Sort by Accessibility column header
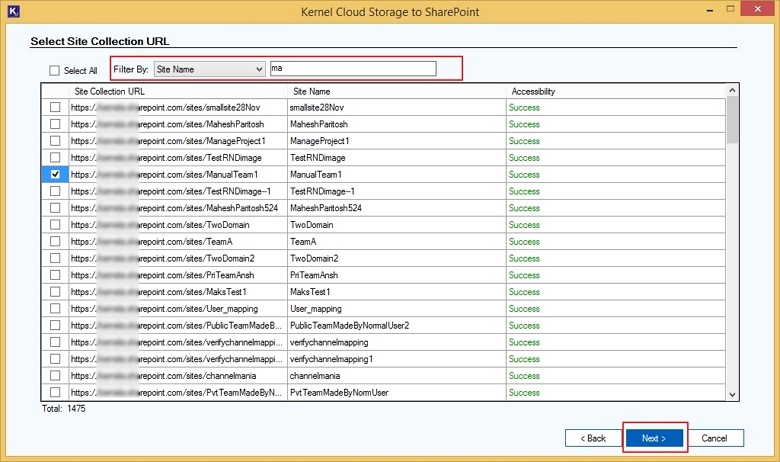Image resolution: width=780 pixels, height=462 pixels. [616, 92]
